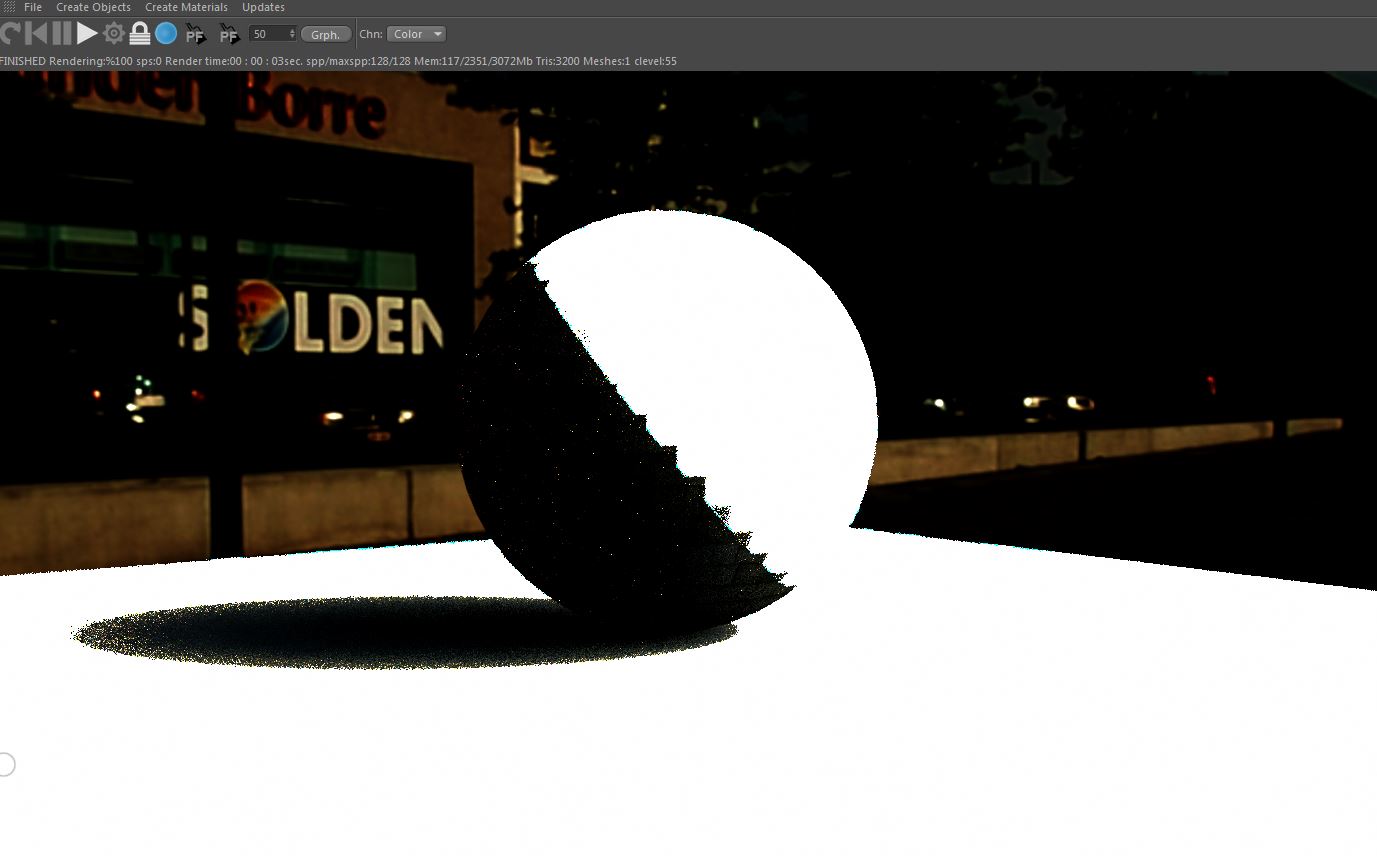The height and width of the screenshot is (856, 1377).
Task: Toggle the resolution lock padlock icon
Action: [x=140, y=34]
